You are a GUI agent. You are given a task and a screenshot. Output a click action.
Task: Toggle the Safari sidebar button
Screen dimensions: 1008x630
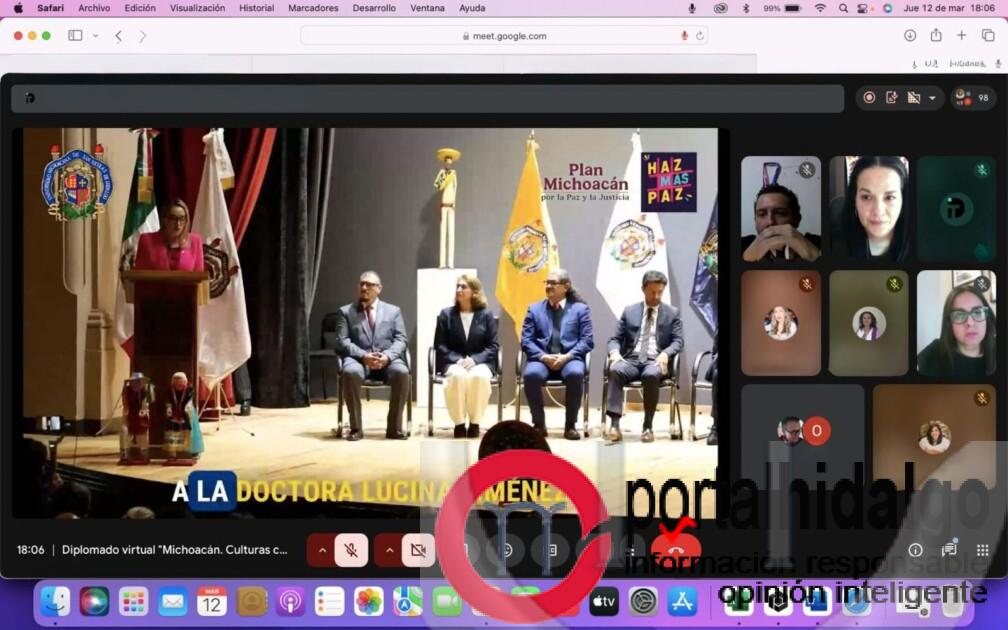pos(75,35)
